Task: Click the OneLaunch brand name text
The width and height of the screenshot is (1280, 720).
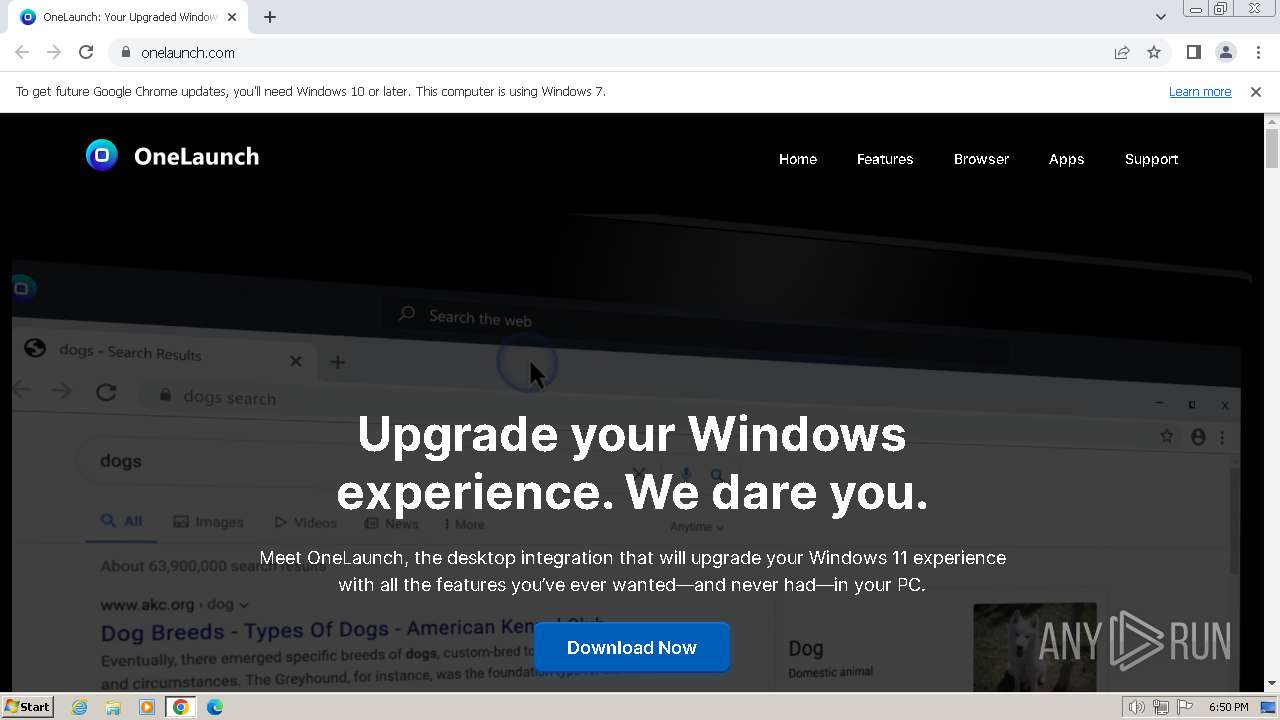Action: [196, 156]
